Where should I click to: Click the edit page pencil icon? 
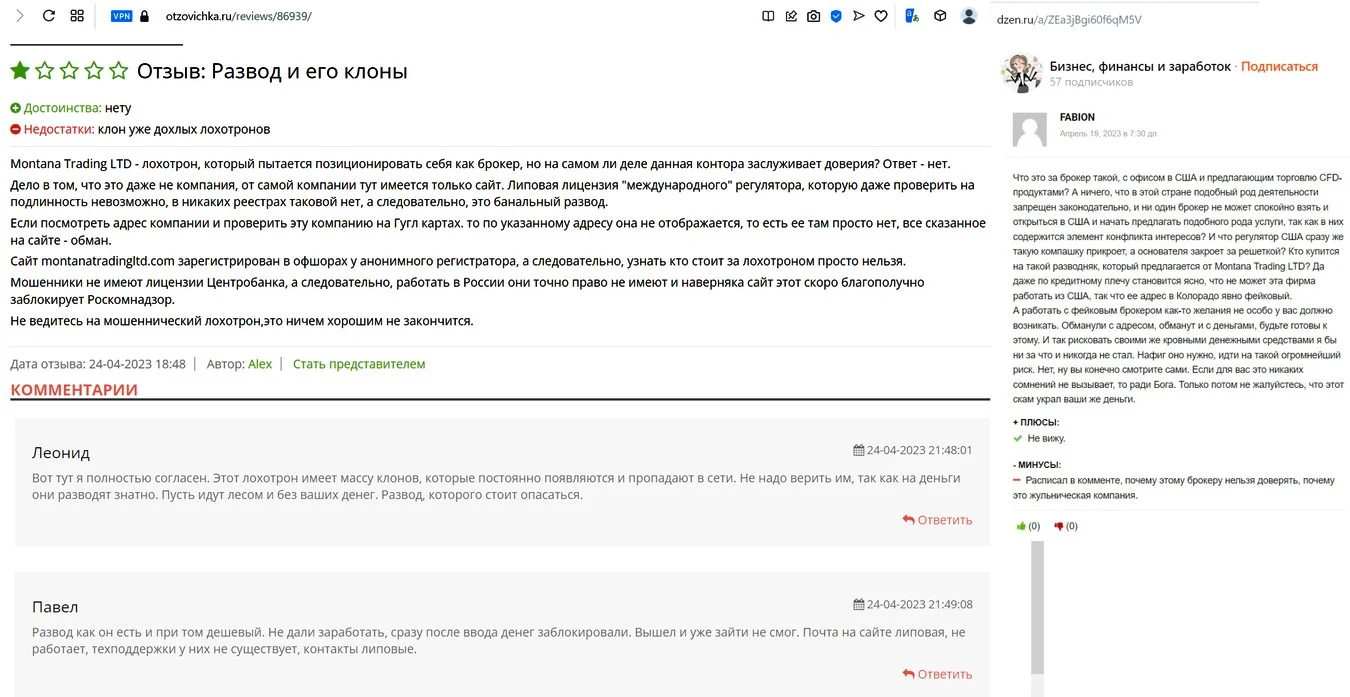tap(791, 16)
